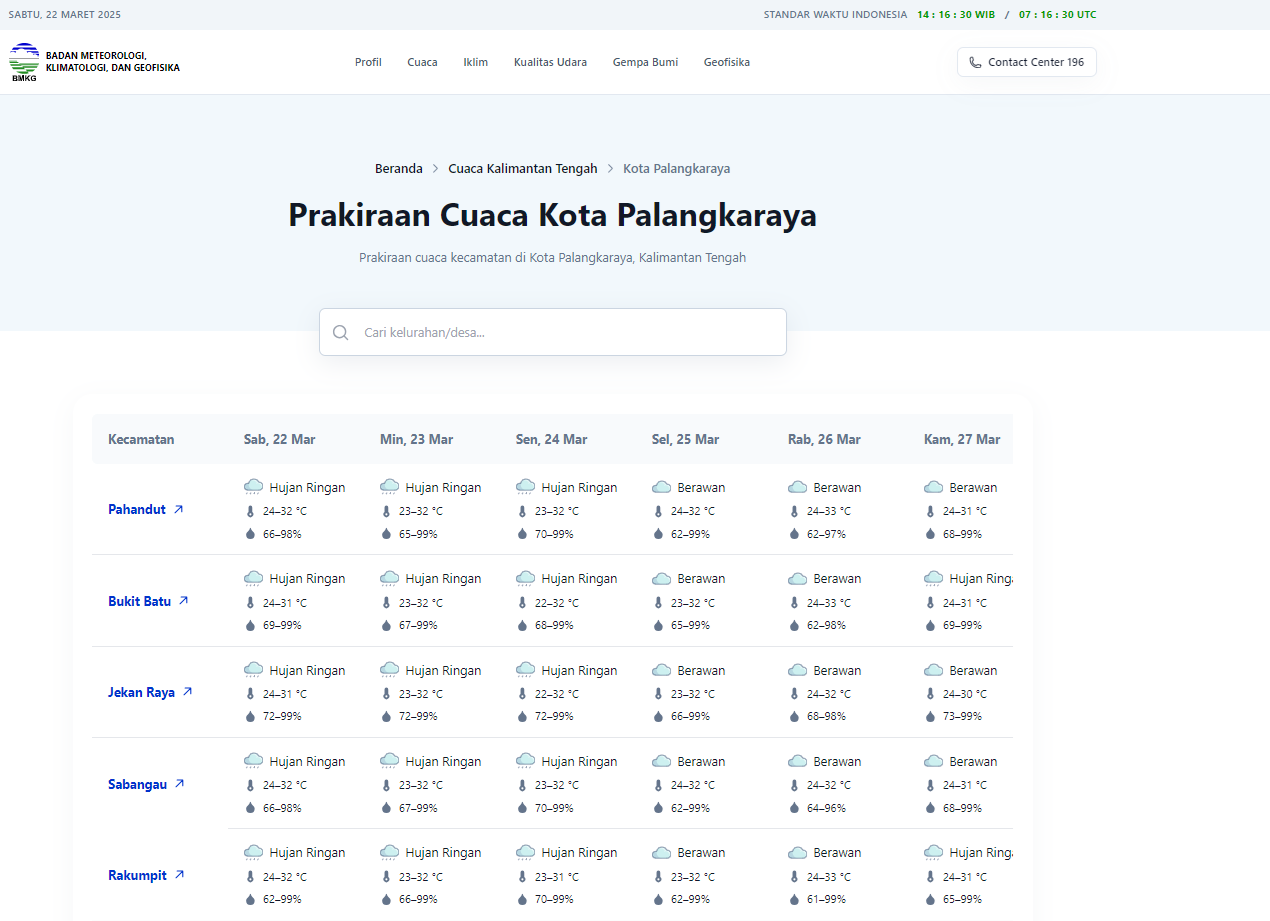The image size is (1270, 921).
Task: Click the arrow icon beside Rakumpit
Action: pyautogui.click(x=179, y=875)
